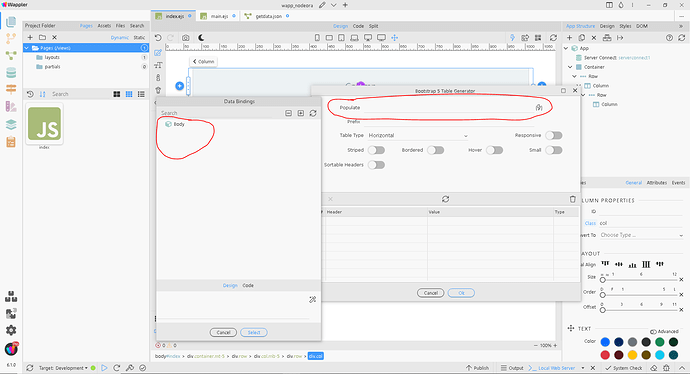Open the Table Type dropdown
This screenshot has width=690, height=374.
point(418,136)
